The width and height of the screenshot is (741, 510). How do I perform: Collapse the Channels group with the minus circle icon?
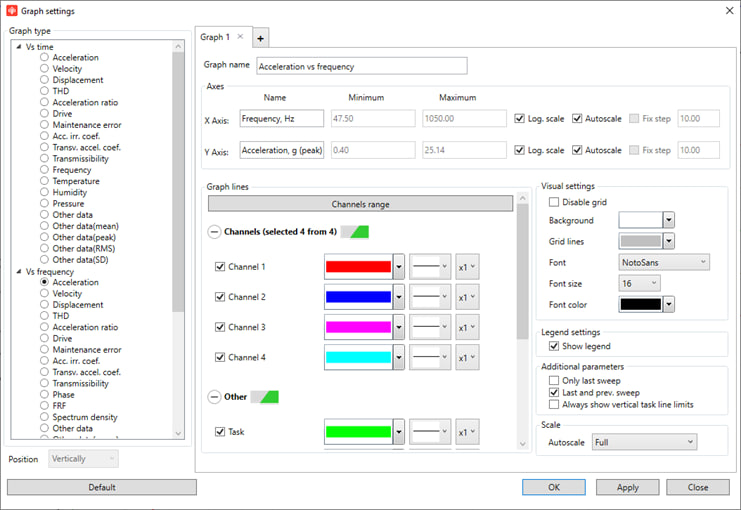[214, 232]
